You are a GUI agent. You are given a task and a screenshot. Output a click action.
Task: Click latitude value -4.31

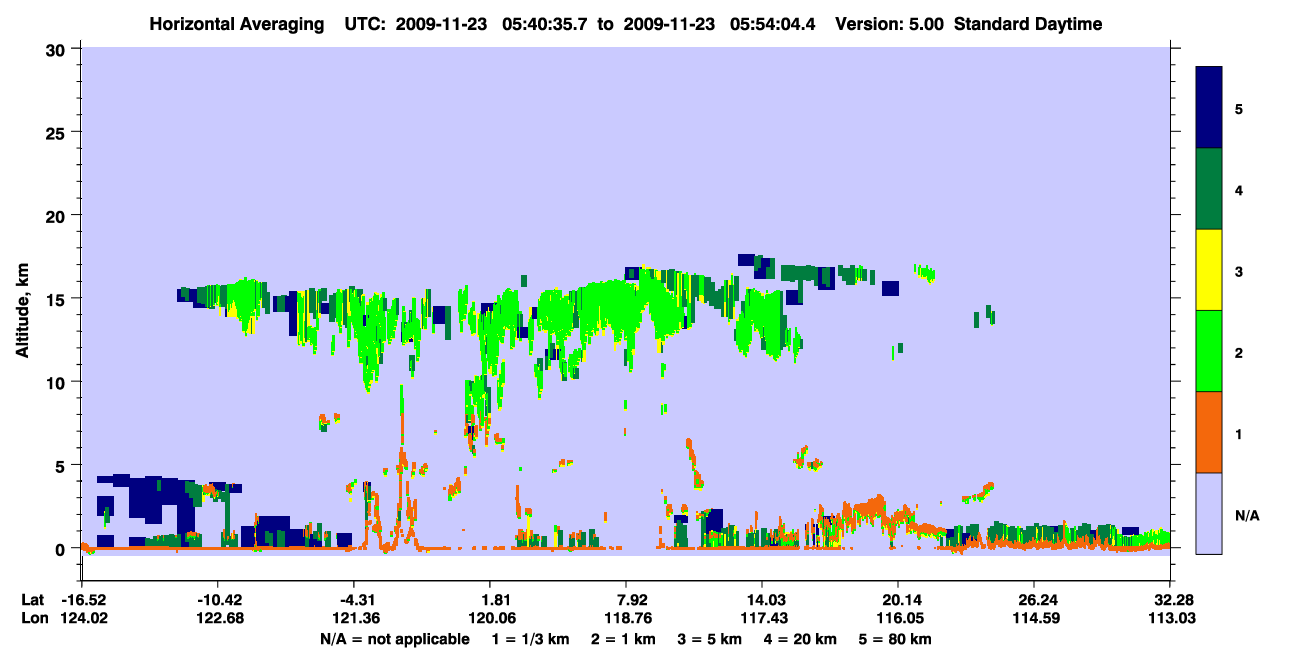click(x=354, y=600)
